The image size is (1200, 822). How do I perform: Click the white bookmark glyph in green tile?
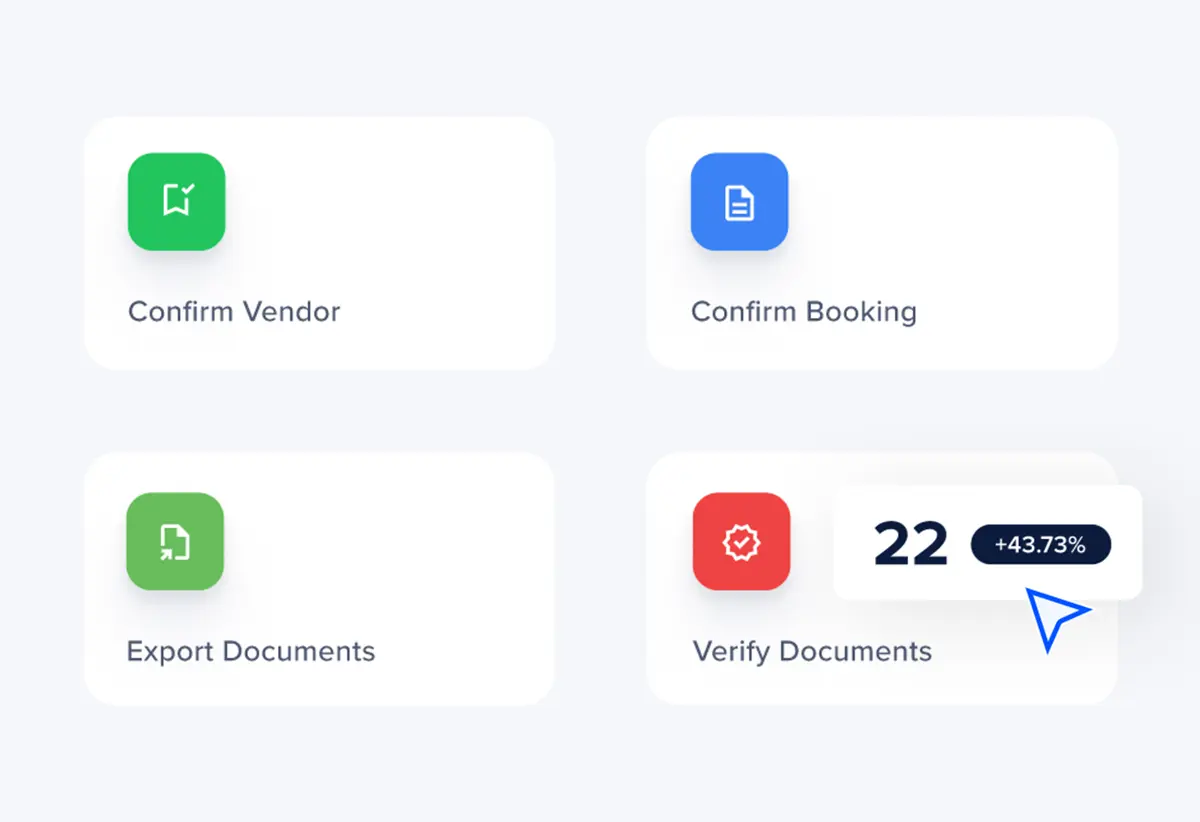[x=177, y=201]
